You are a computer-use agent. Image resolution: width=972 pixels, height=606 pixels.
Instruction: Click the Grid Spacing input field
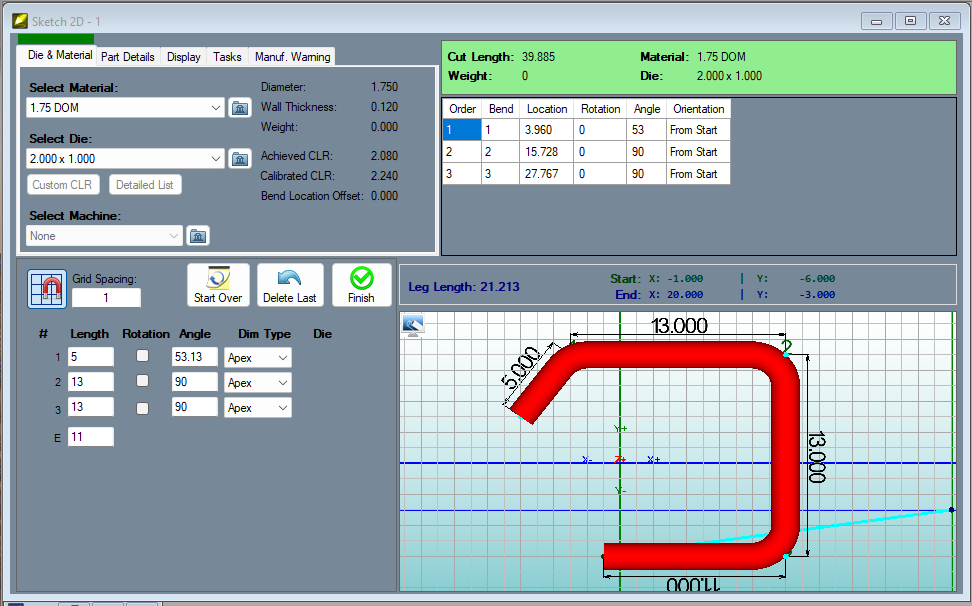[x=106, y=297]
